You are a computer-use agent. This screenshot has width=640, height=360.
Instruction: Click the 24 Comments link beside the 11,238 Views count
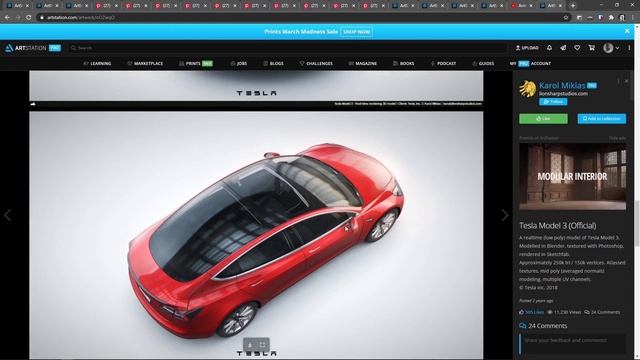(x=602, y=312)
